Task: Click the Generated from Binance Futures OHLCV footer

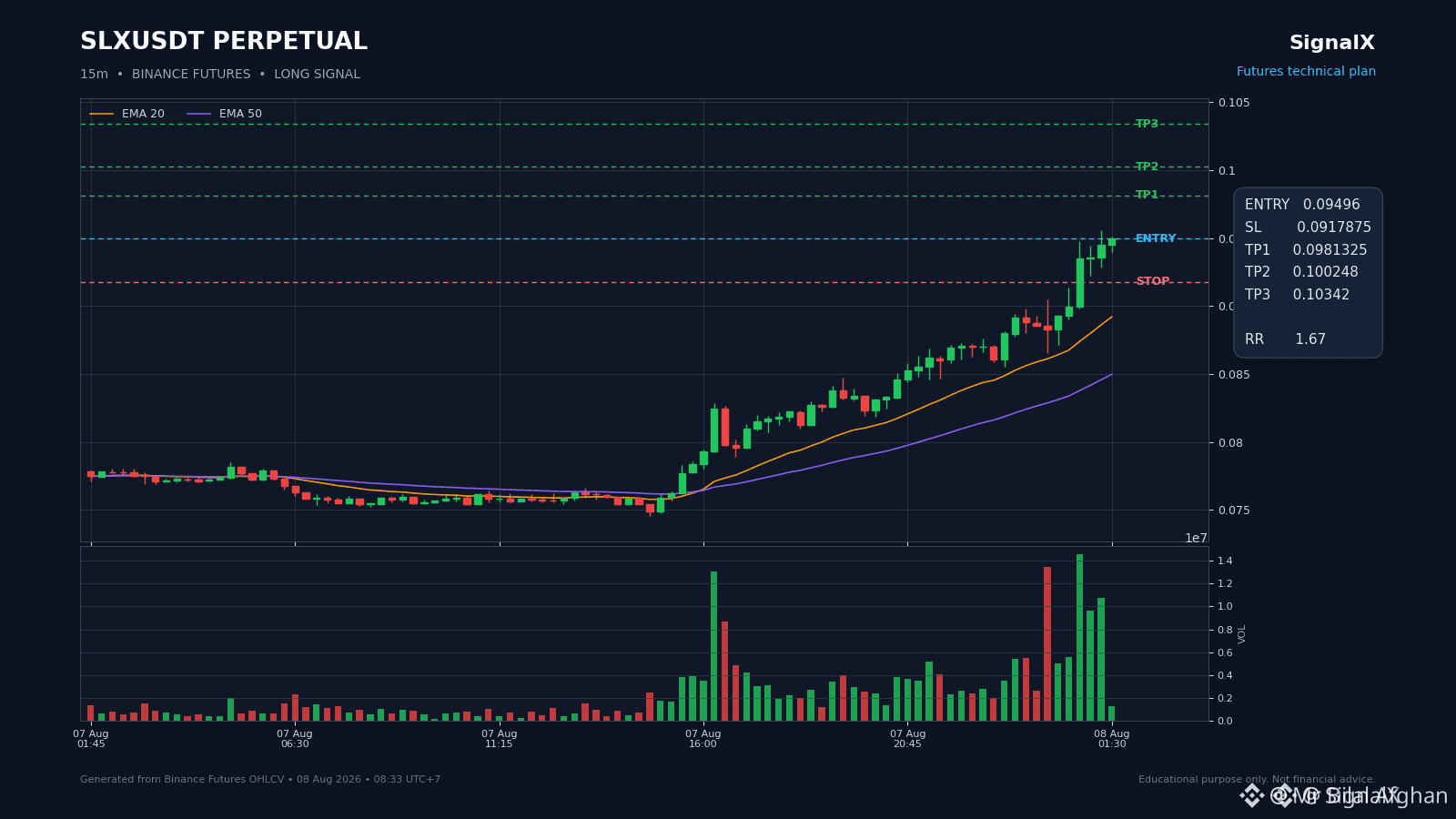Action: (260, 780)
